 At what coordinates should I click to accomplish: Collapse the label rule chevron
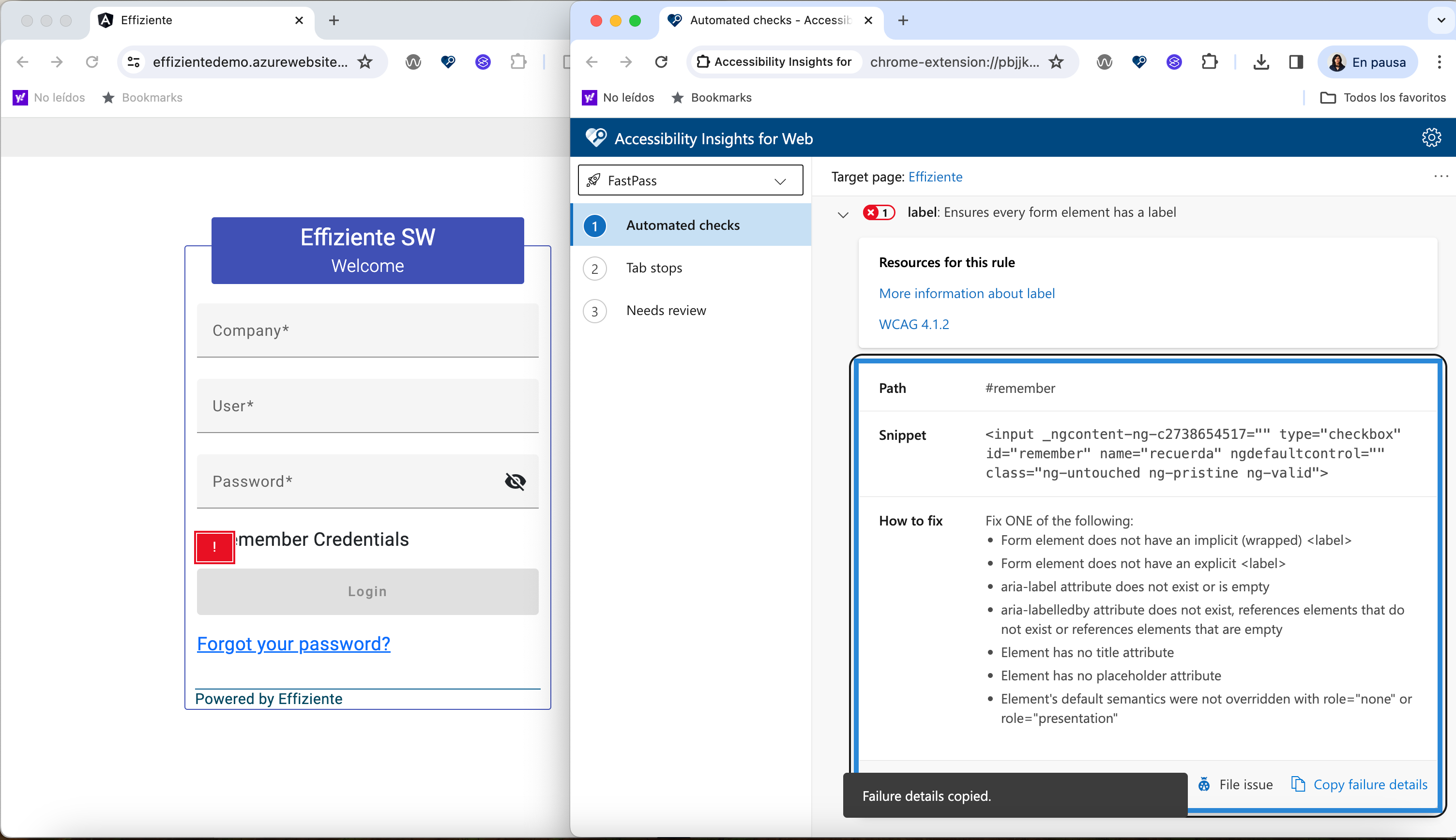(x=843, y=214)
